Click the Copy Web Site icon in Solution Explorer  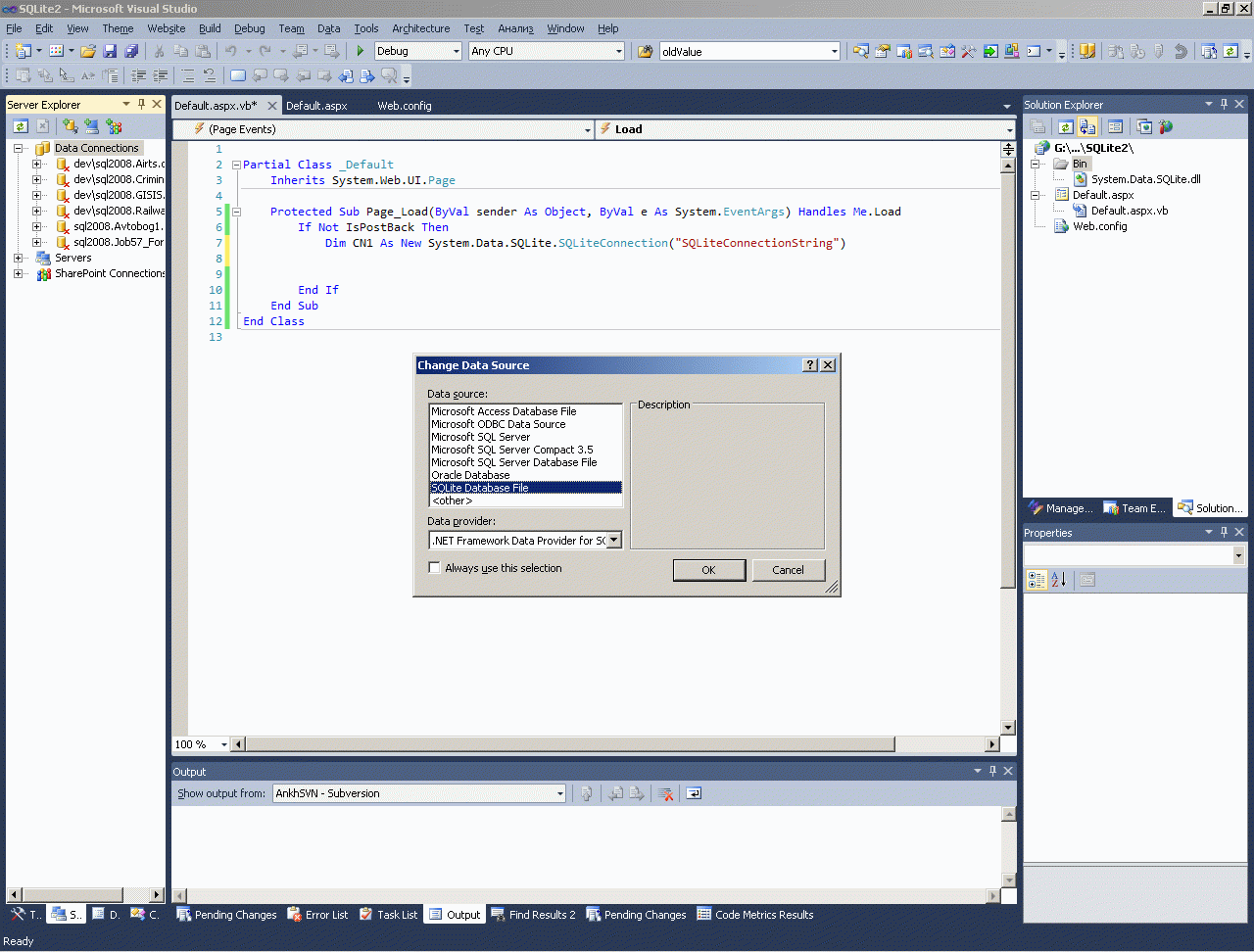pyautogui.click(x=1143, y=126)
